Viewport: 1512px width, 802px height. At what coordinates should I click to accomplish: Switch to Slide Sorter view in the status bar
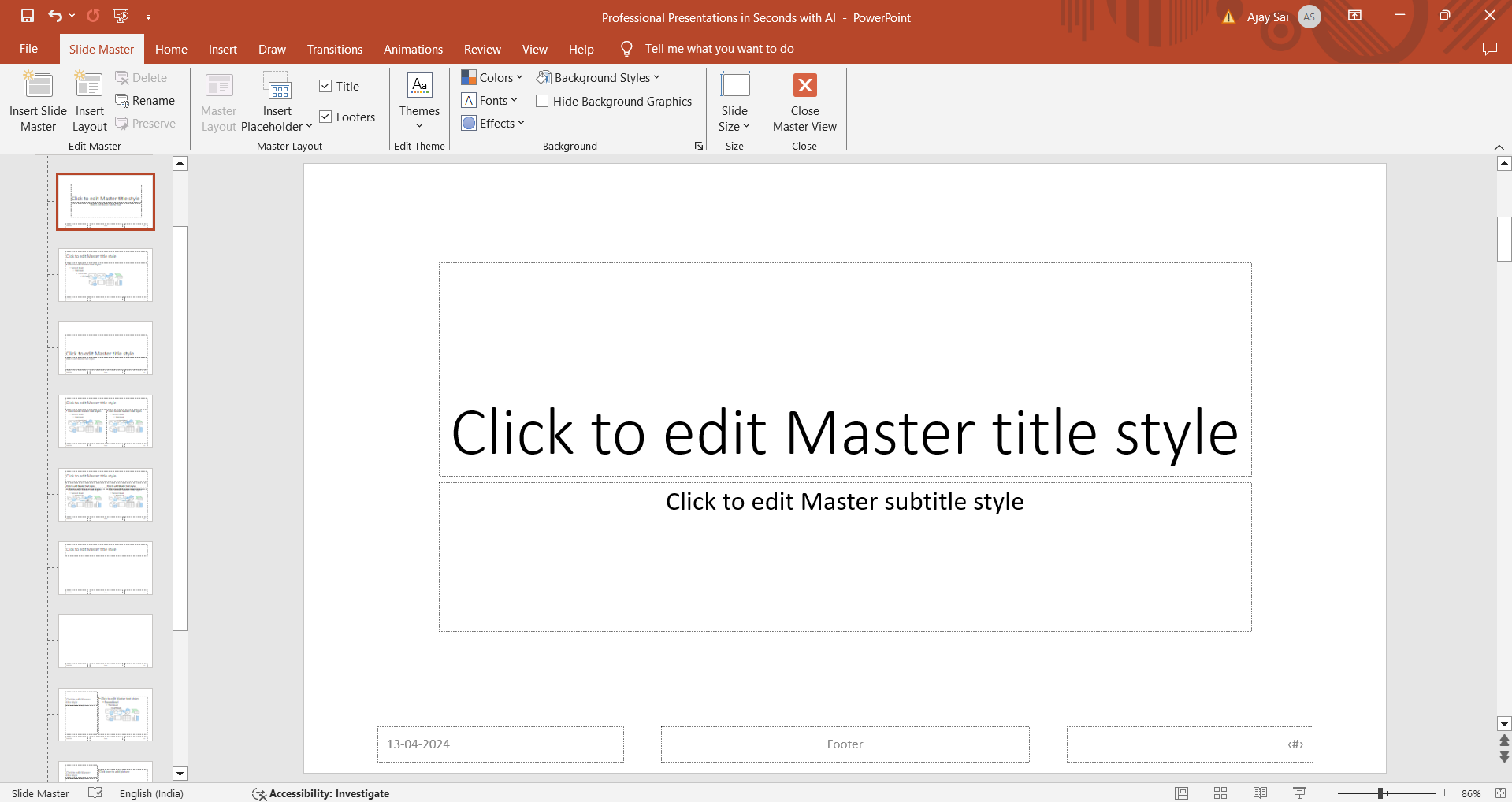pyautogui.click(x=1220, y=793)
